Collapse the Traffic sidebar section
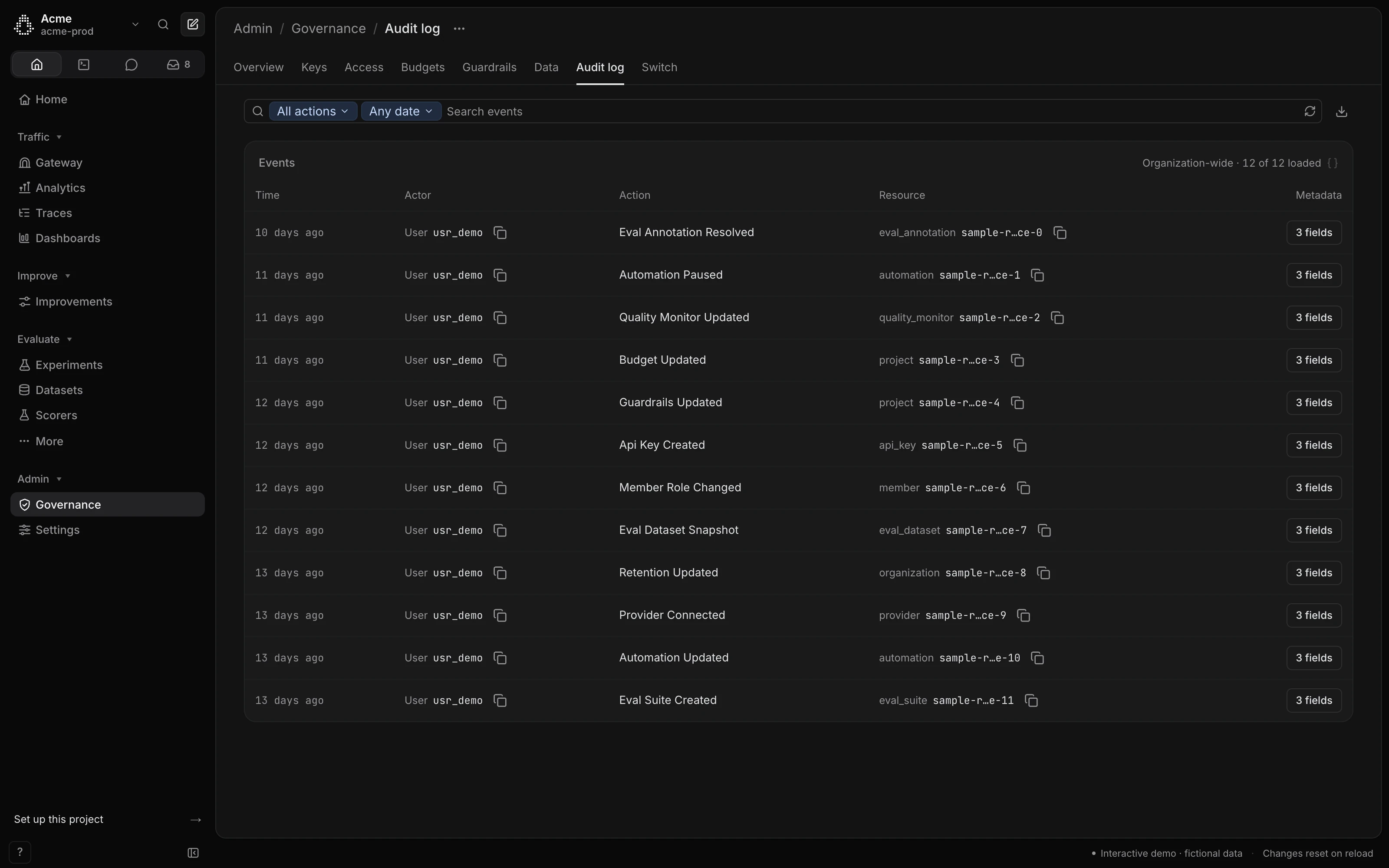 pyautogui.click(x=39, y=137)
